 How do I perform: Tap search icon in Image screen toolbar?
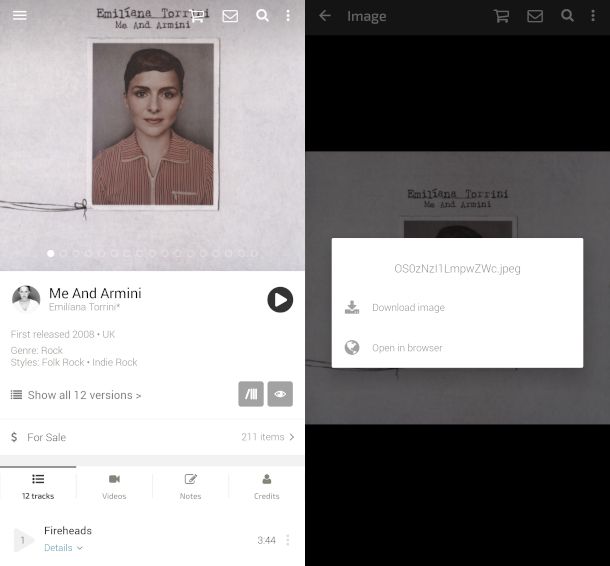[567, 16]
